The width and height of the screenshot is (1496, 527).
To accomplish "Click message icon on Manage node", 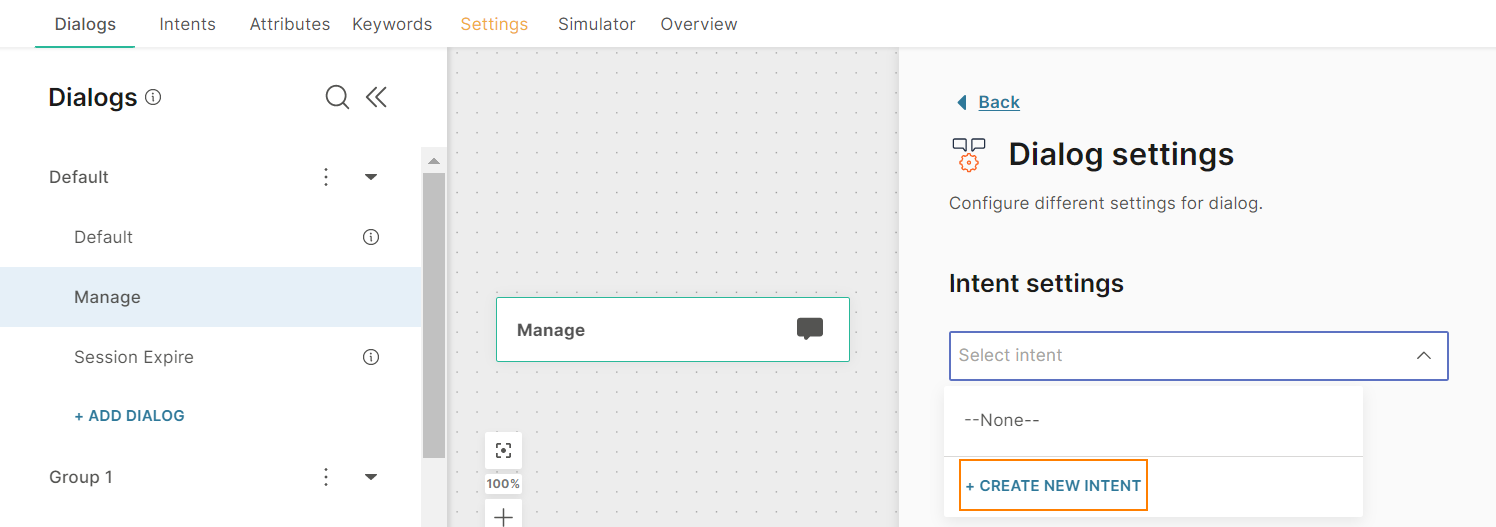I will click(809, 329).
